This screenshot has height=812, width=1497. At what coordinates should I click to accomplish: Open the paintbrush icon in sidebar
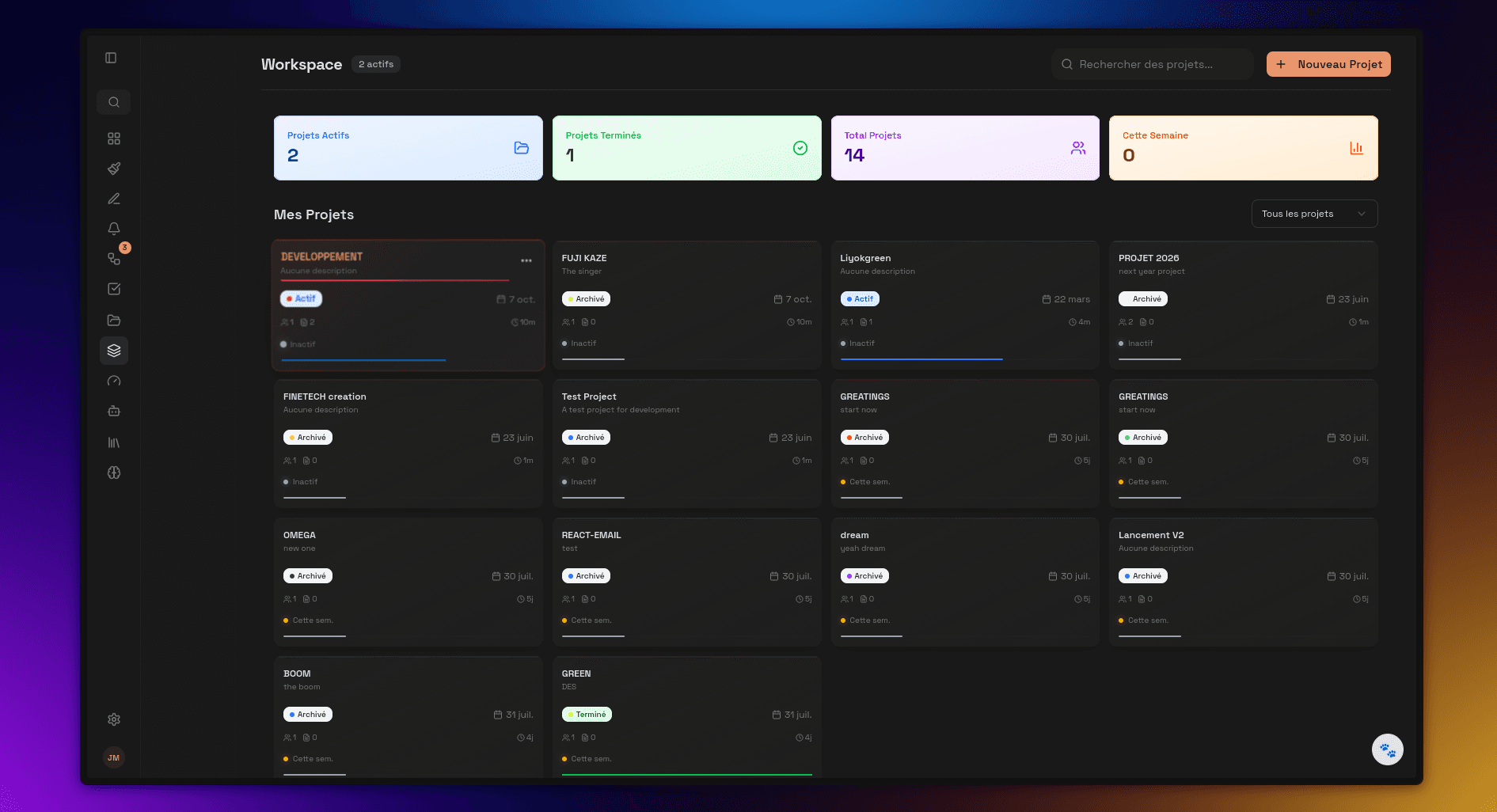click(114, 169)
